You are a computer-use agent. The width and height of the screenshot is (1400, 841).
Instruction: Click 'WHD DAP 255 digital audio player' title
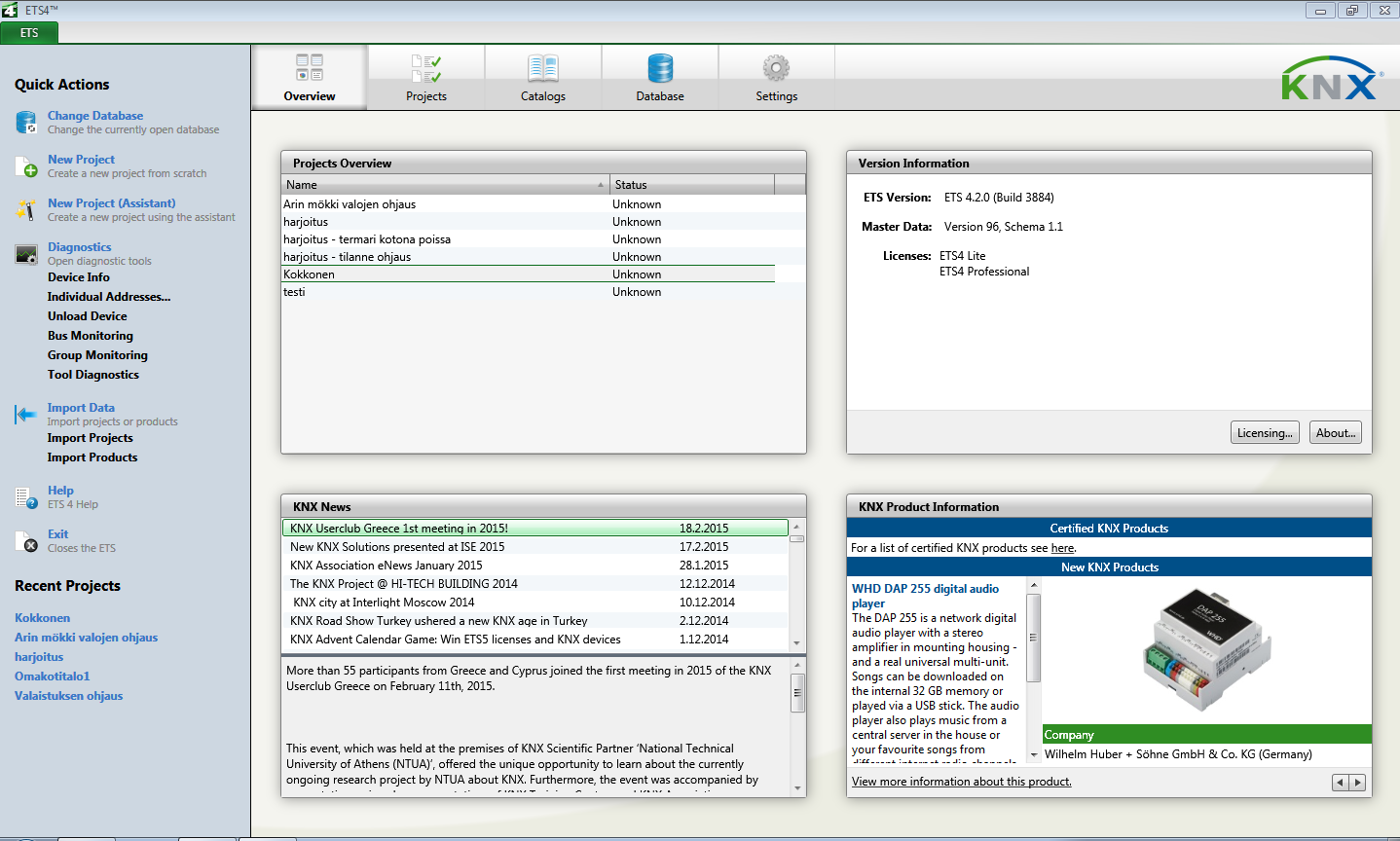click(925, 596)
